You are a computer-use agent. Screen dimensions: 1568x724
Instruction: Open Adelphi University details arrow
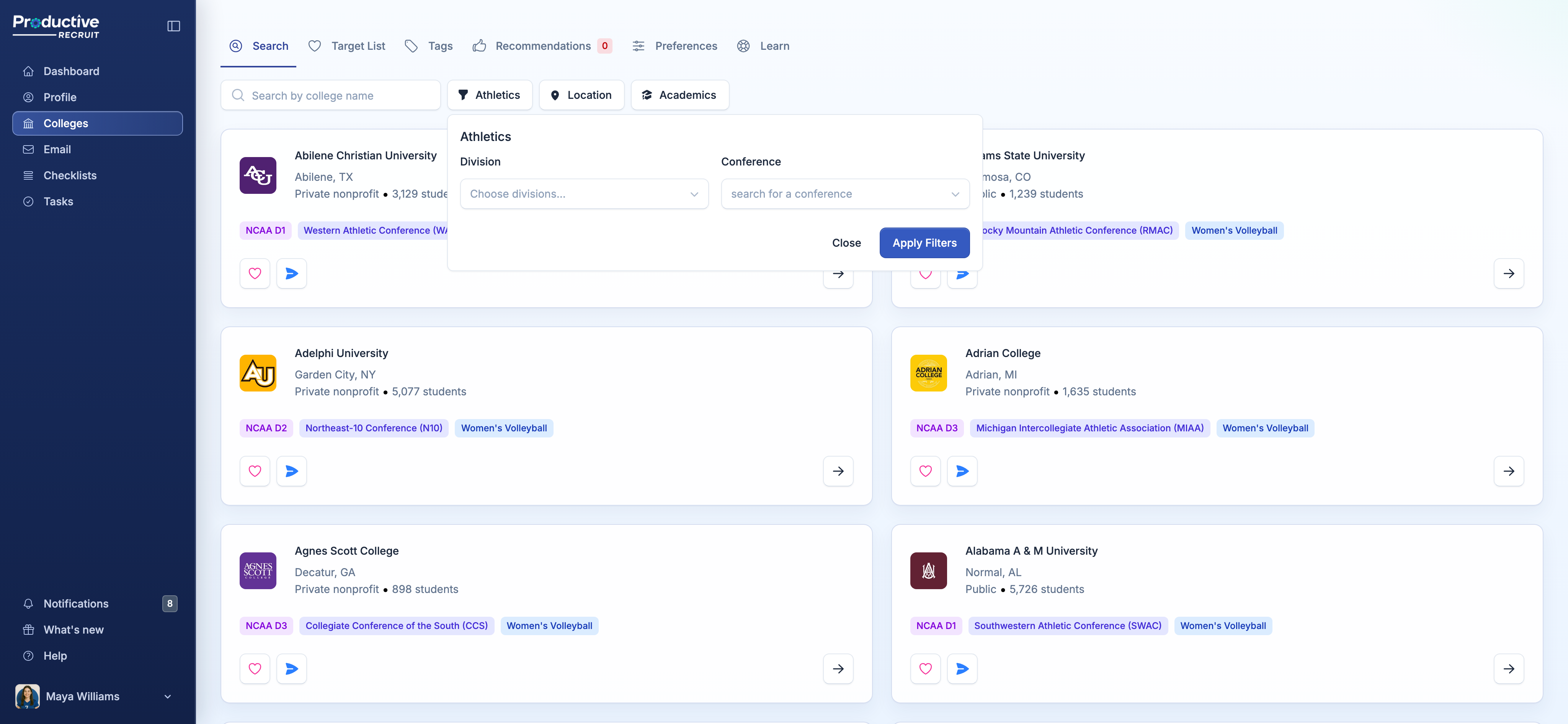point(838,471)
